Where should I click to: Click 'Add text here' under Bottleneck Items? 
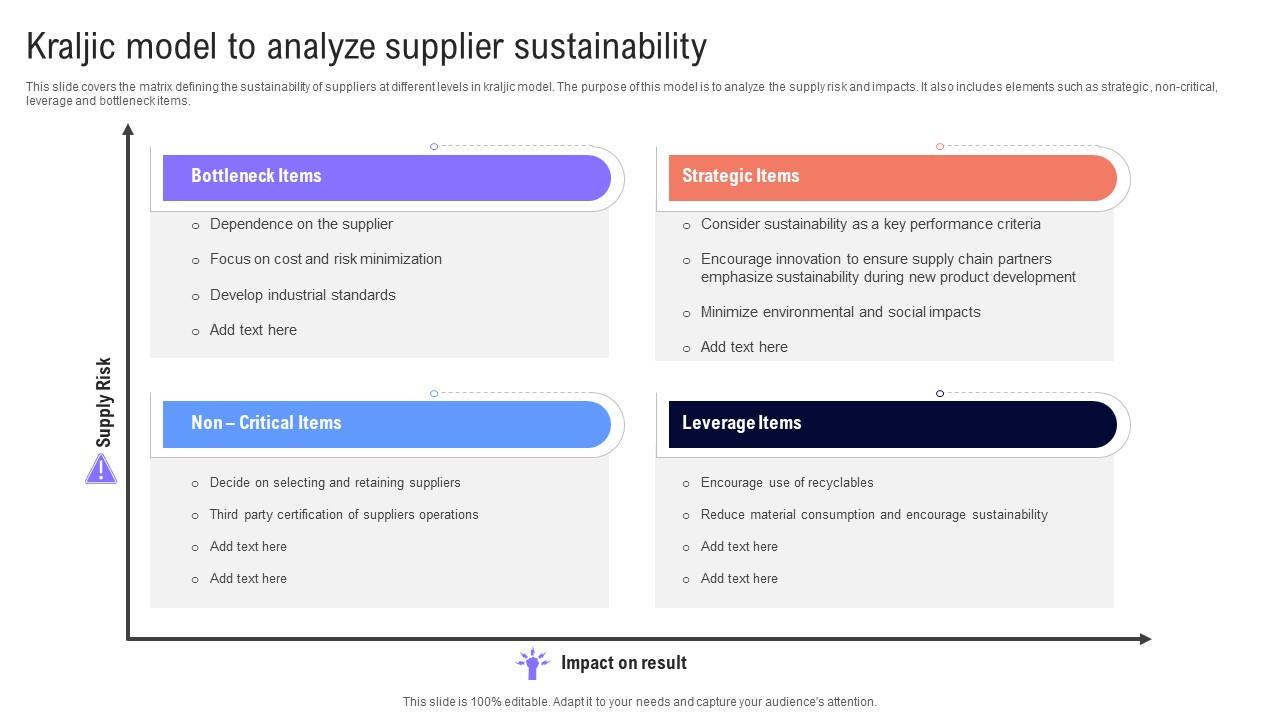point(253,330)
